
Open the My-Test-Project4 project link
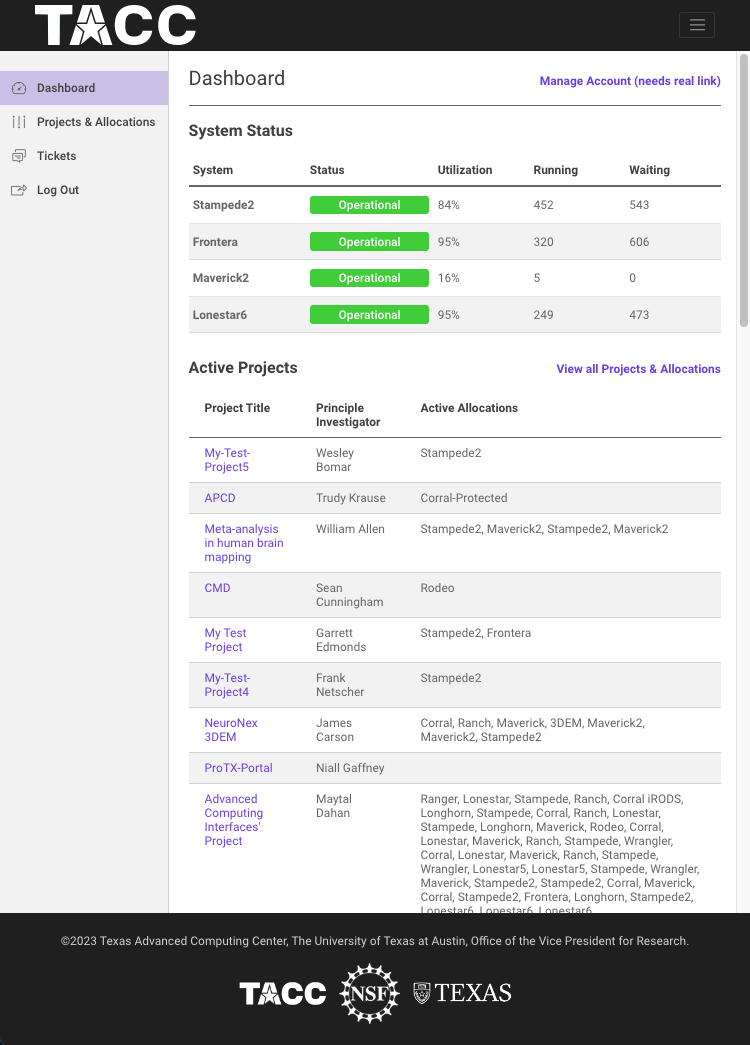pyautogui.click(x=227, y=685)
